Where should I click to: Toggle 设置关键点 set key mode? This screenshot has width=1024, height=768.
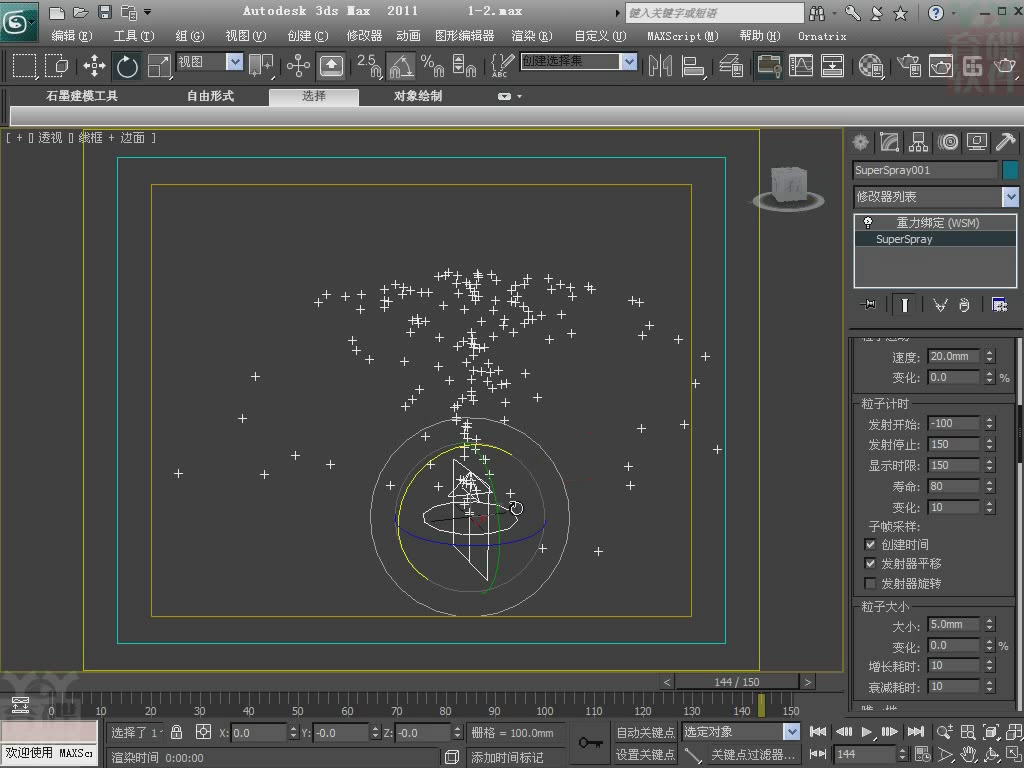click(x=645, y=754)
